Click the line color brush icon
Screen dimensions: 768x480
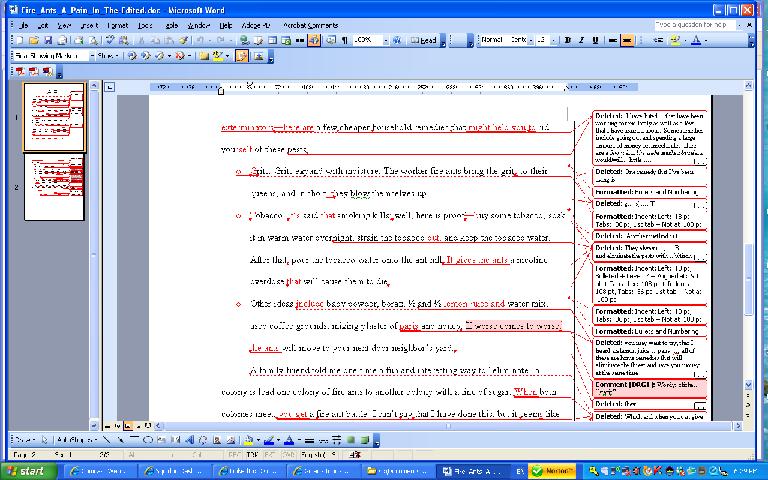268,440
